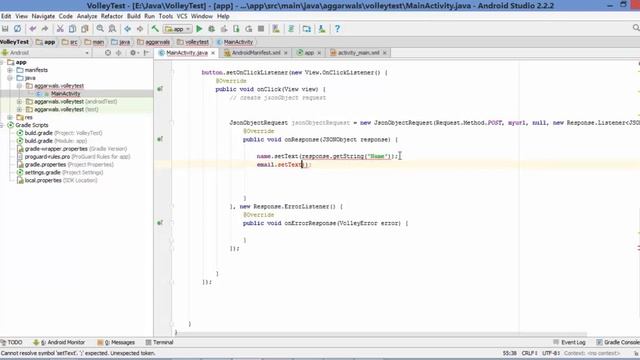Click the navigate Forward arrow icon
This screenshot has height=360, width=640.
pyautogui.click(x=140, y=29)
